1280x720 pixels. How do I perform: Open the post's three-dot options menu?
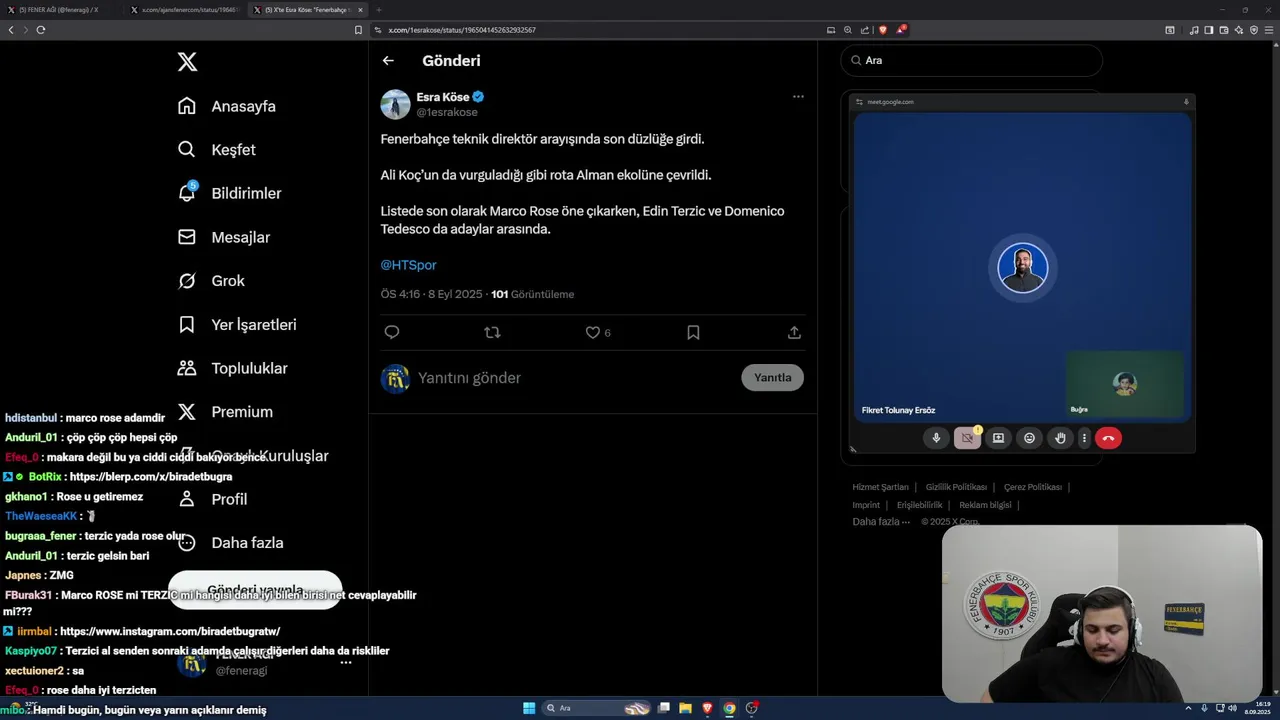[x=798, y=97]
